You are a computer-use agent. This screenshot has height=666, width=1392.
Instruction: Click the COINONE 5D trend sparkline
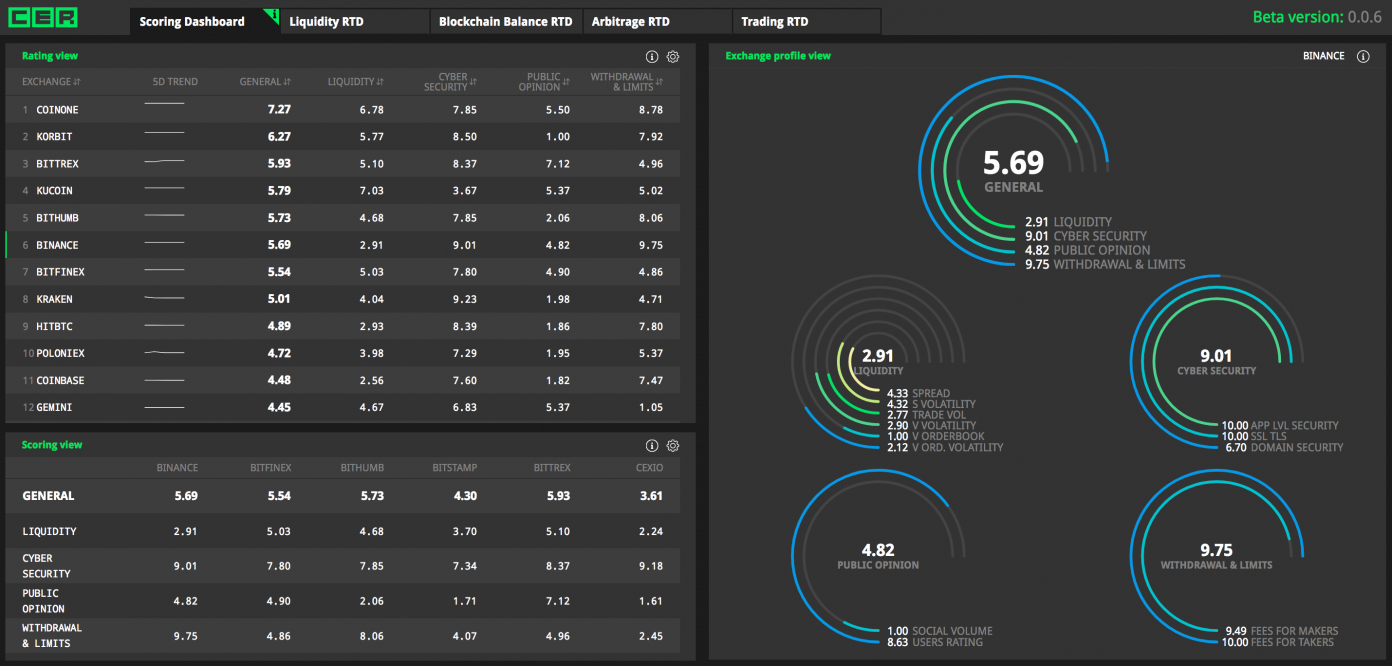(x=165, y=104)
